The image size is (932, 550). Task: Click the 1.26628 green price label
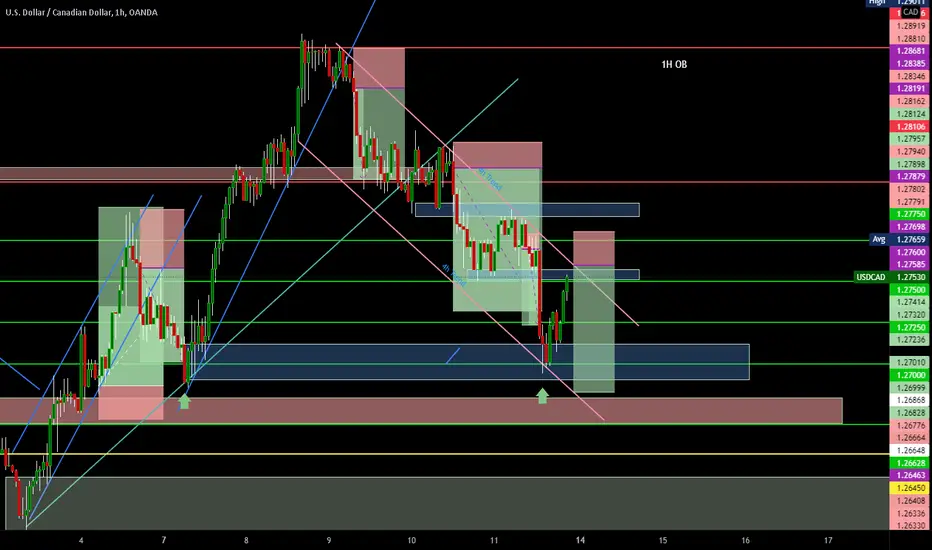click(x=909, y=463)
